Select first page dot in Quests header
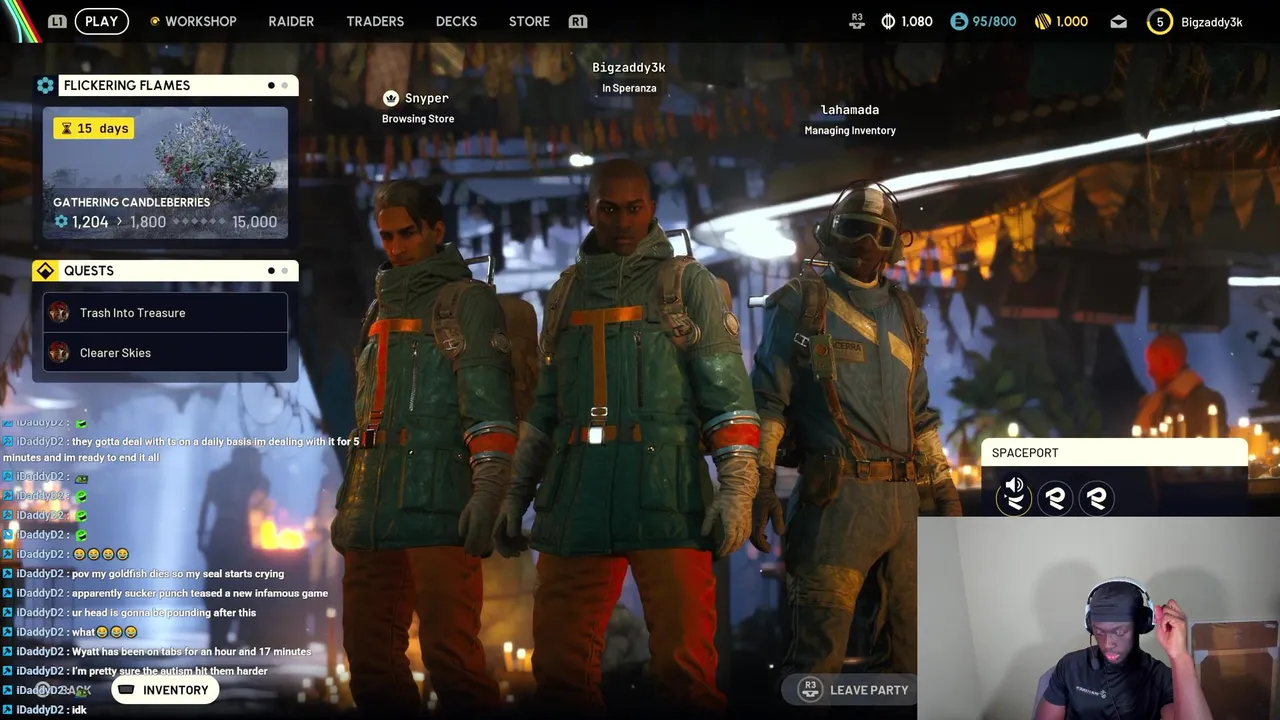Viewport: 1280px width, 720px height. tap(271, 271)
